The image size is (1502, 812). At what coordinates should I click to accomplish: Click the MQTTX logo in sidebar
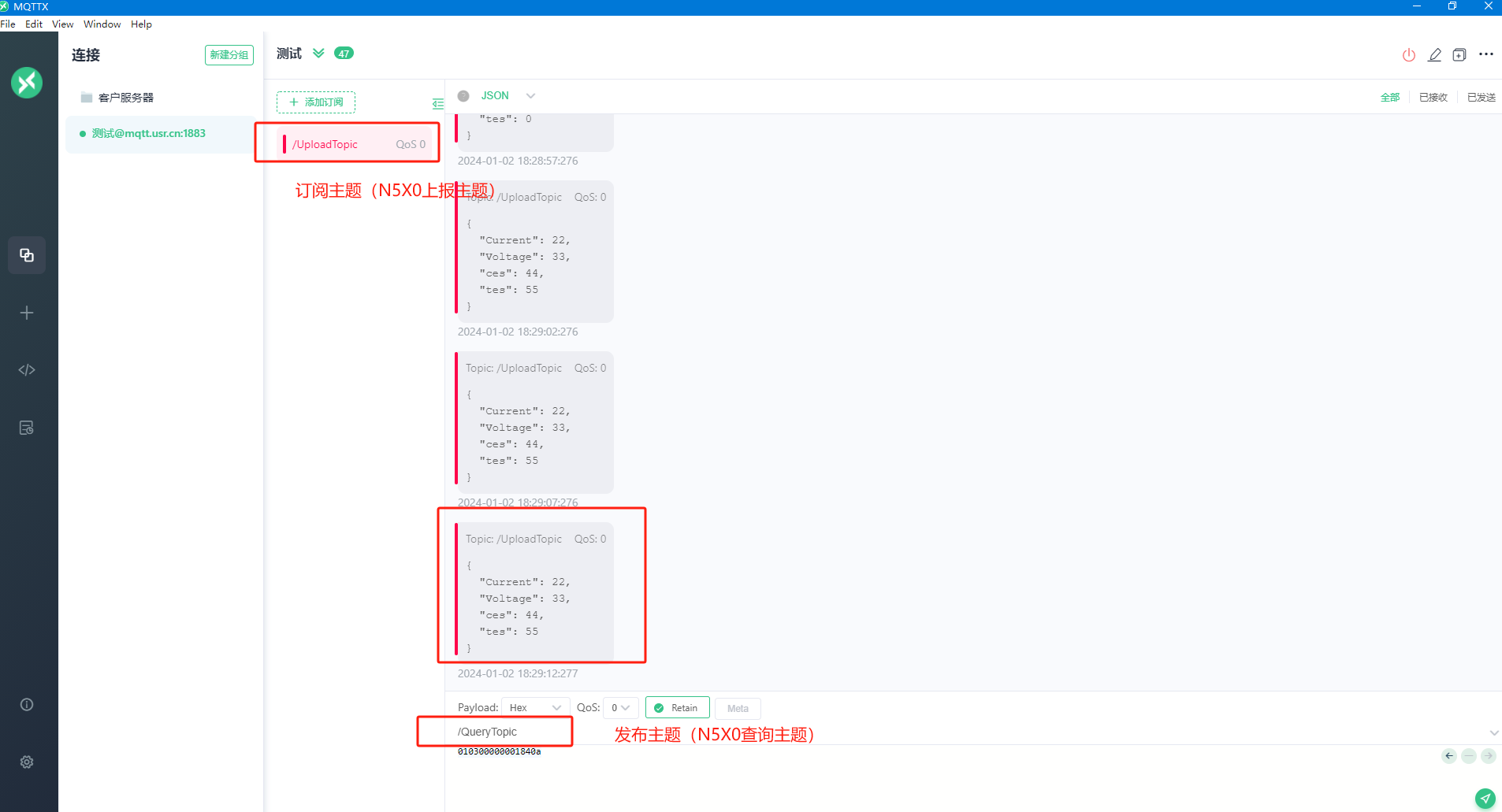click(27, 83)
